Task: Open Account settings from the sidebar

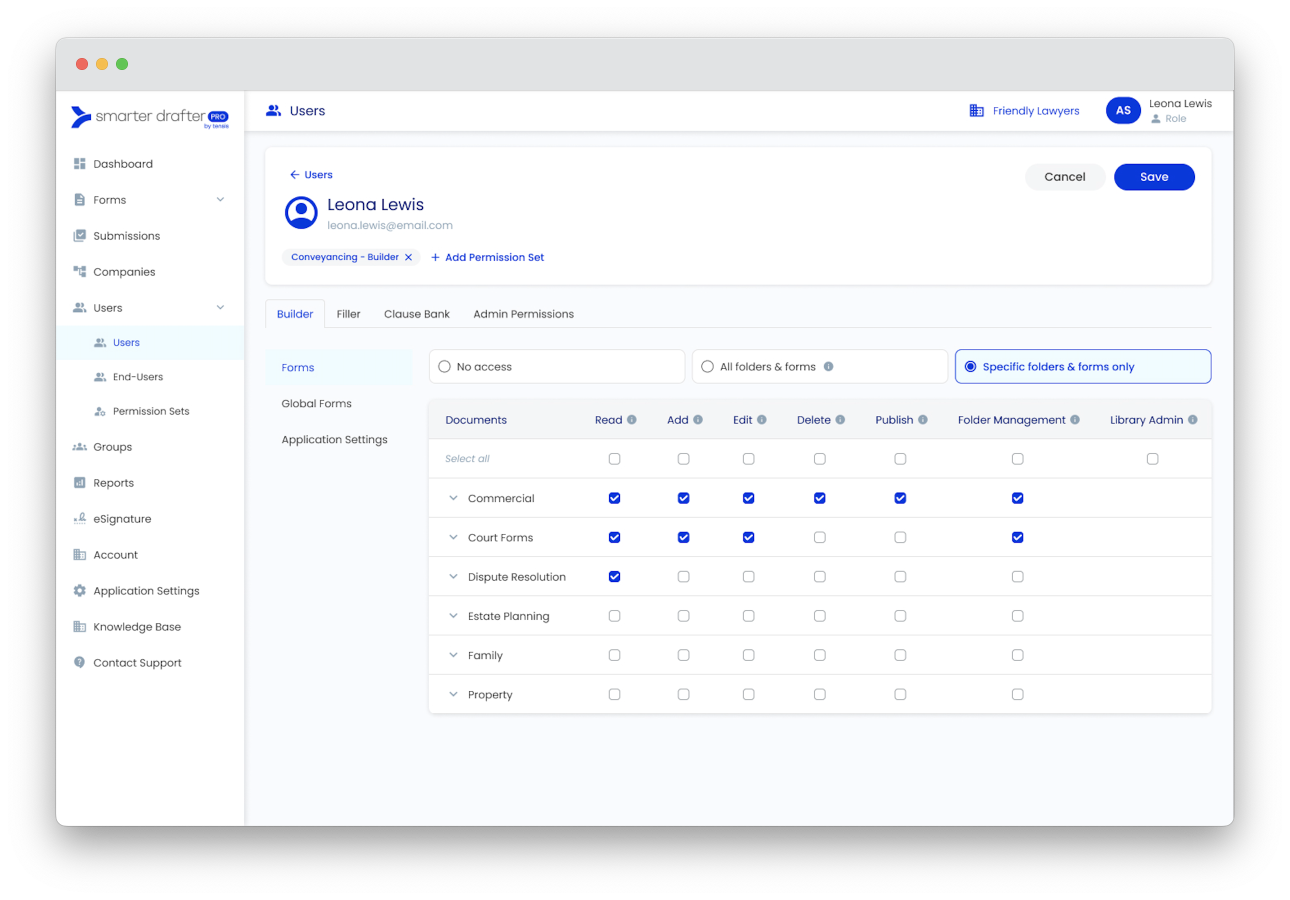Action: click(x=80, y=554)
